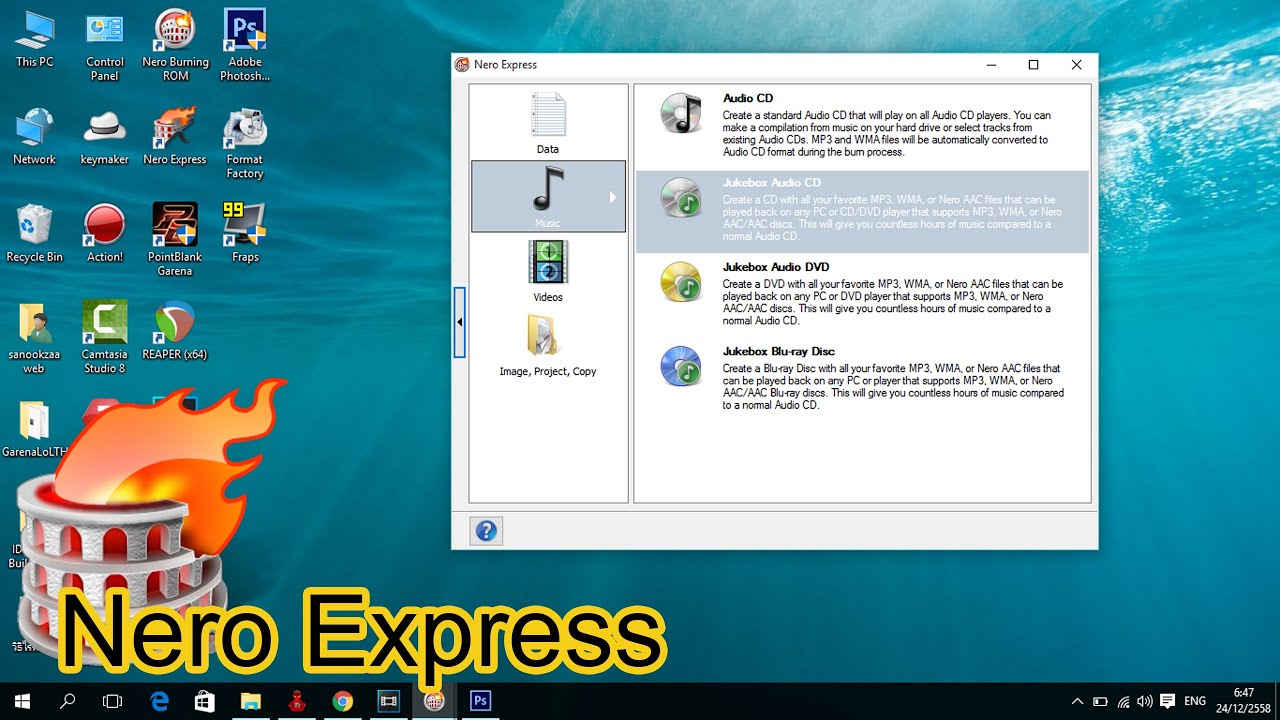The image size is (1280, 720).
Task: Select the Data category in Nero Express
Action: click(x=548, y=122)
